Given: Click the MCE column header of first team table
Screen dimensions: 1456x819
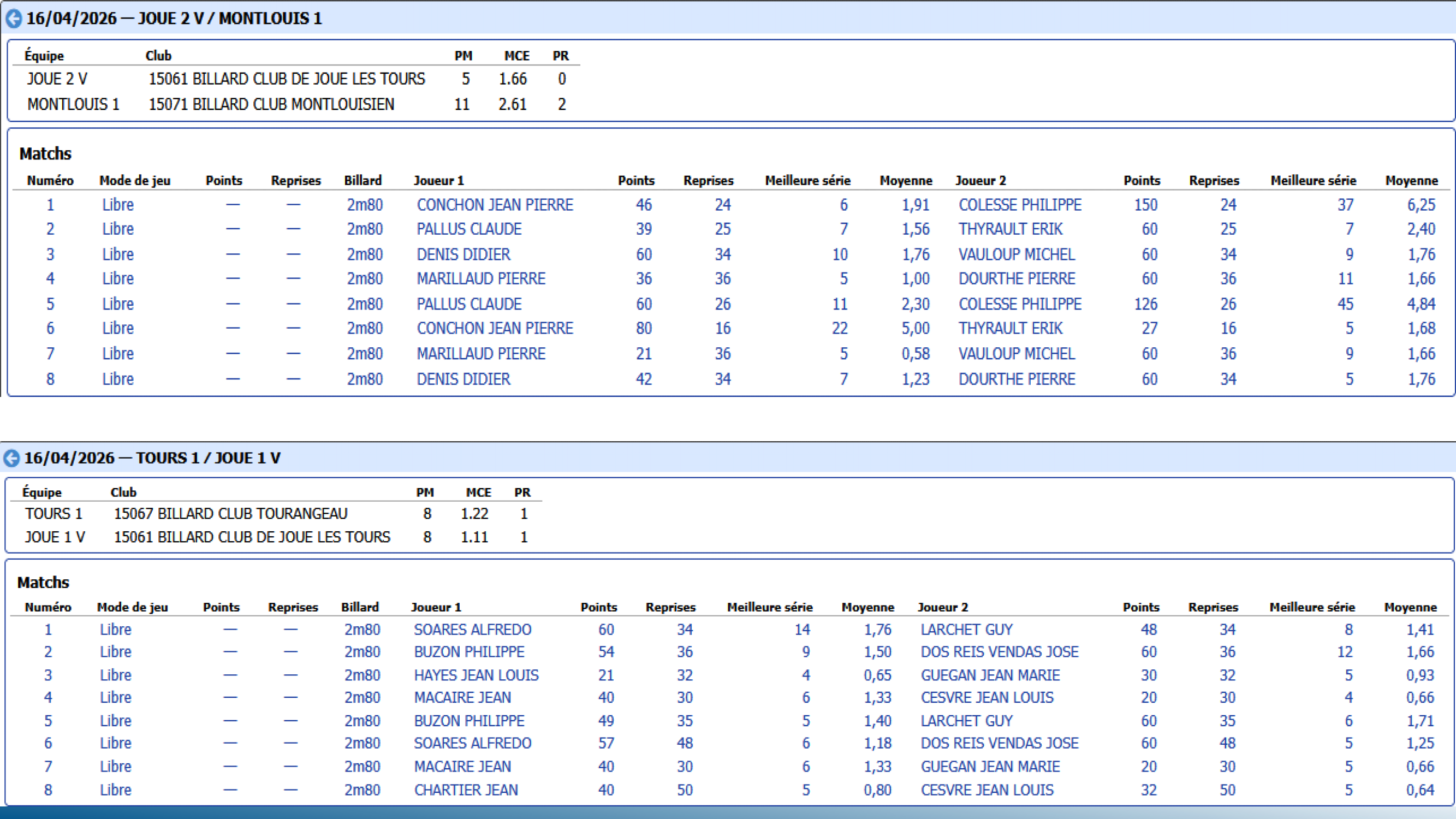Looking at the screenshot, I should tap(516, 56).
